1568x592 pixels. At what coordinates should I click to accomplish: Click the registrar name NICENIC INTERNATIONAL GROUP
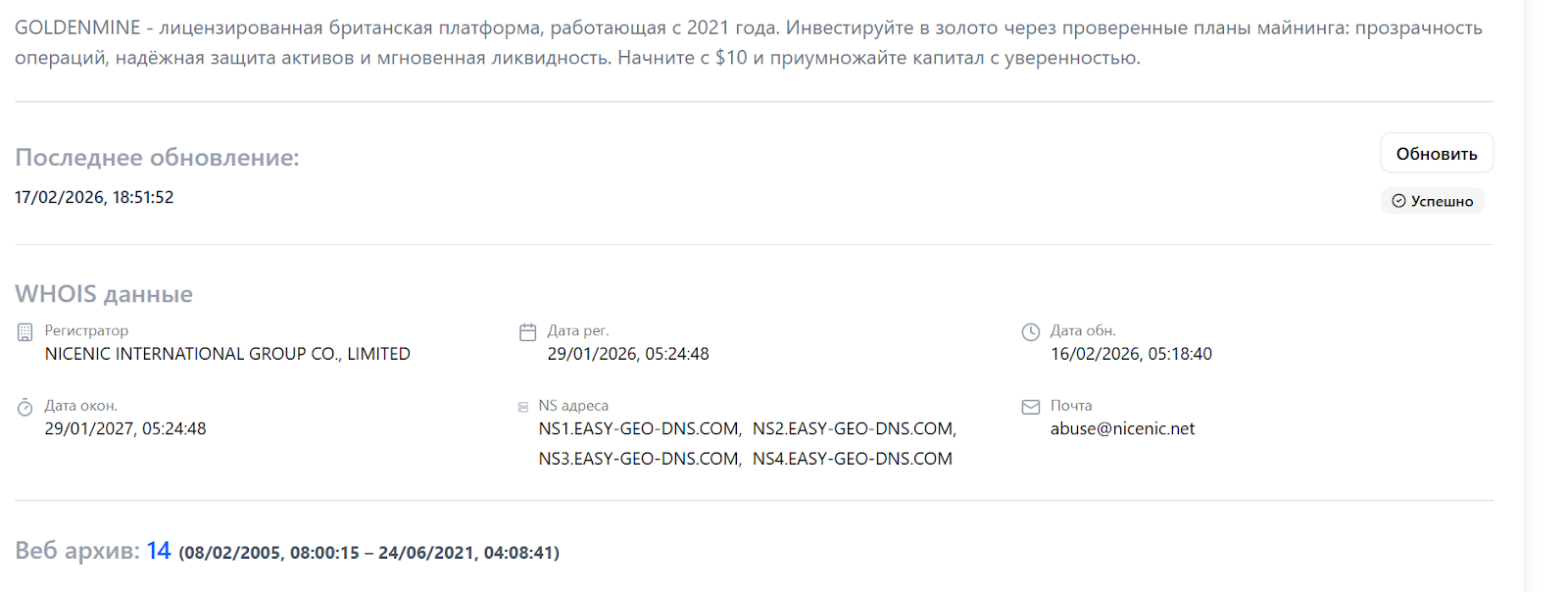227,354
